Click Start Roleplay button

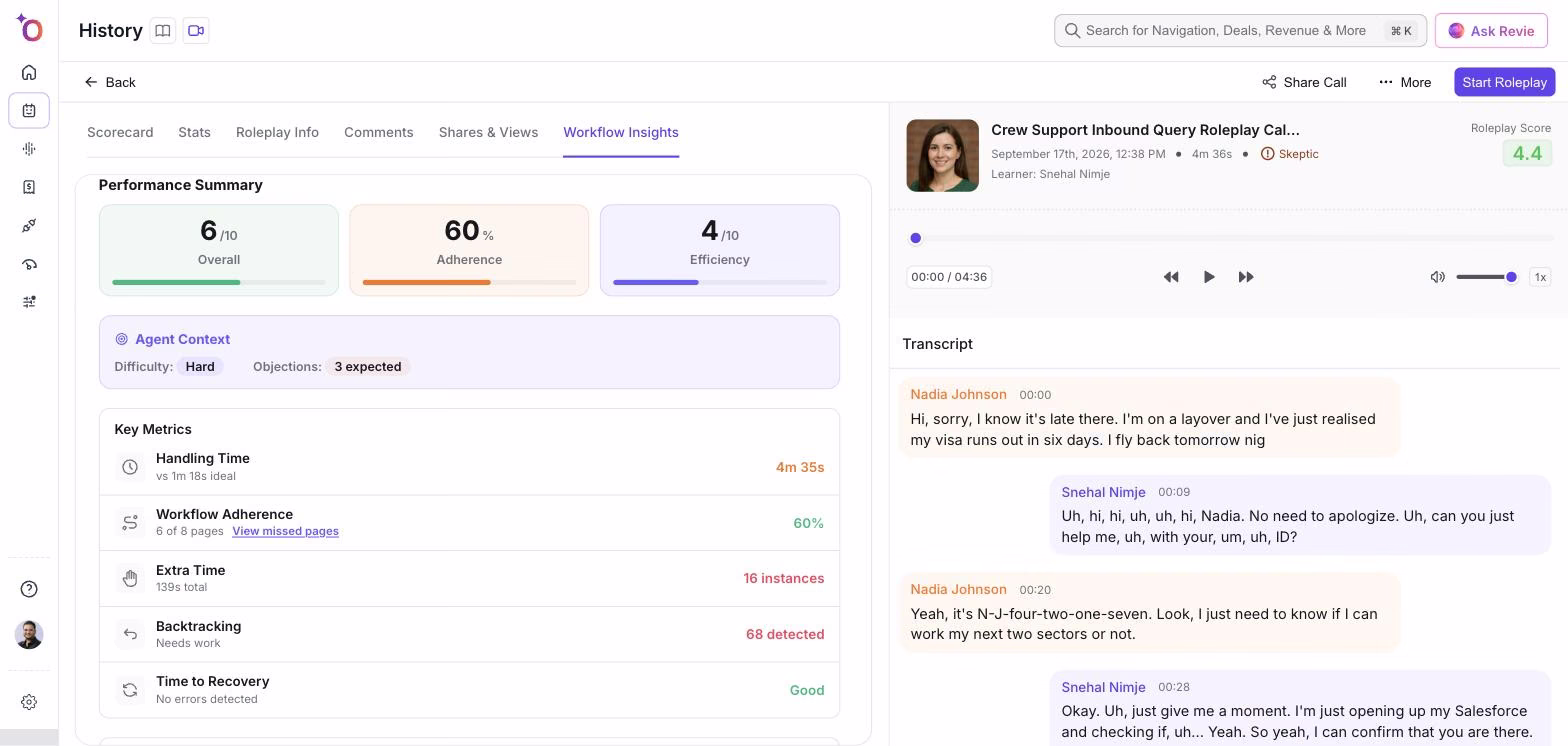(1504, 82)
